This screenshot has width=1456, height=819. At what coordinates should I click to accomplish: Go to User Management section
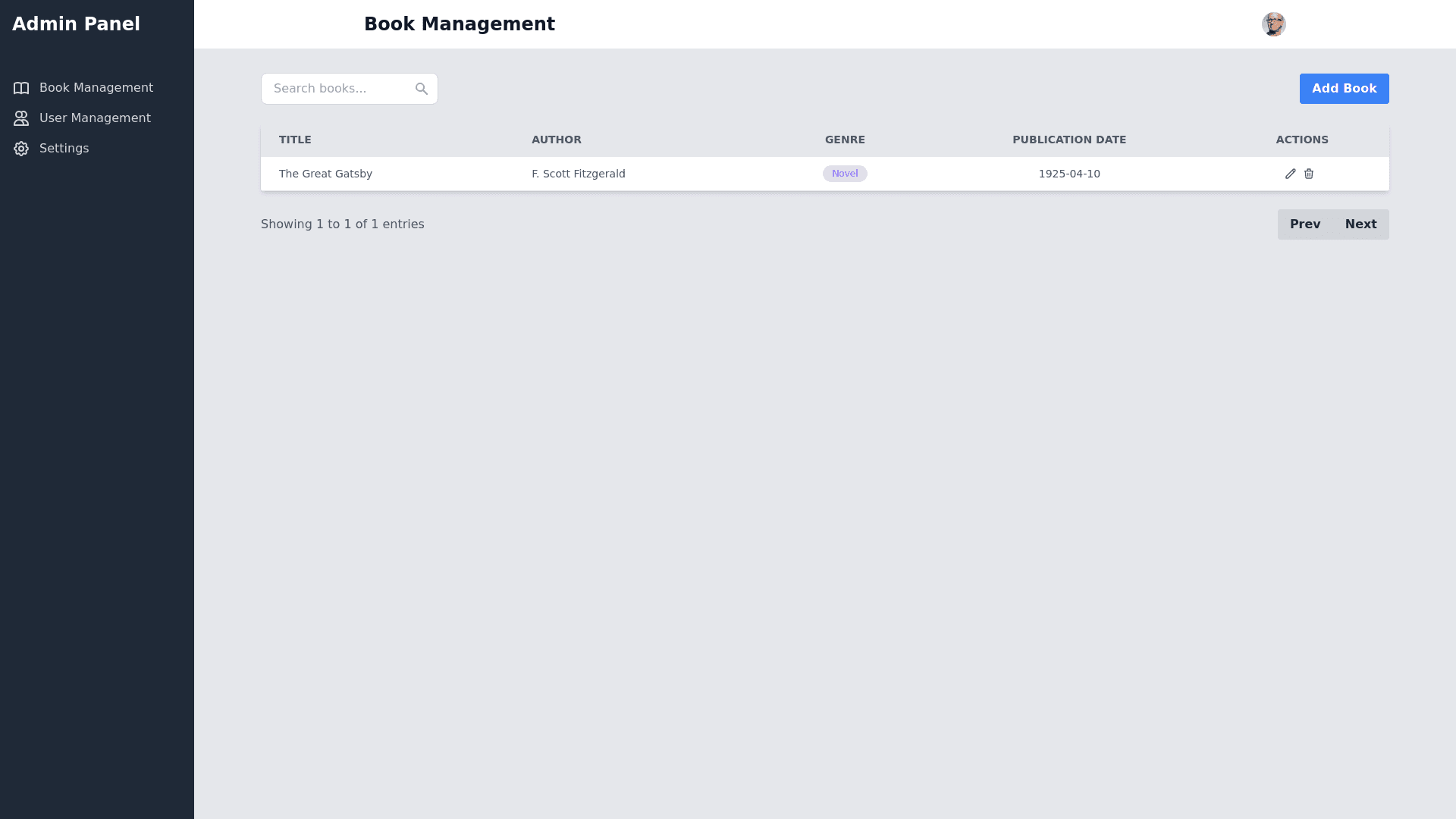click(x=95, y=118)
